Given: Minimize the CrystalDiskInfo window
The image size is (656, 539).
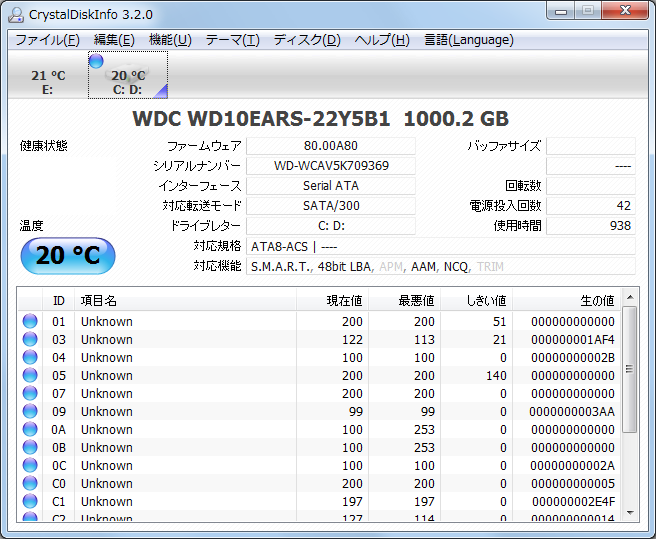Looking at the screenshot, I should pos(561,10).
